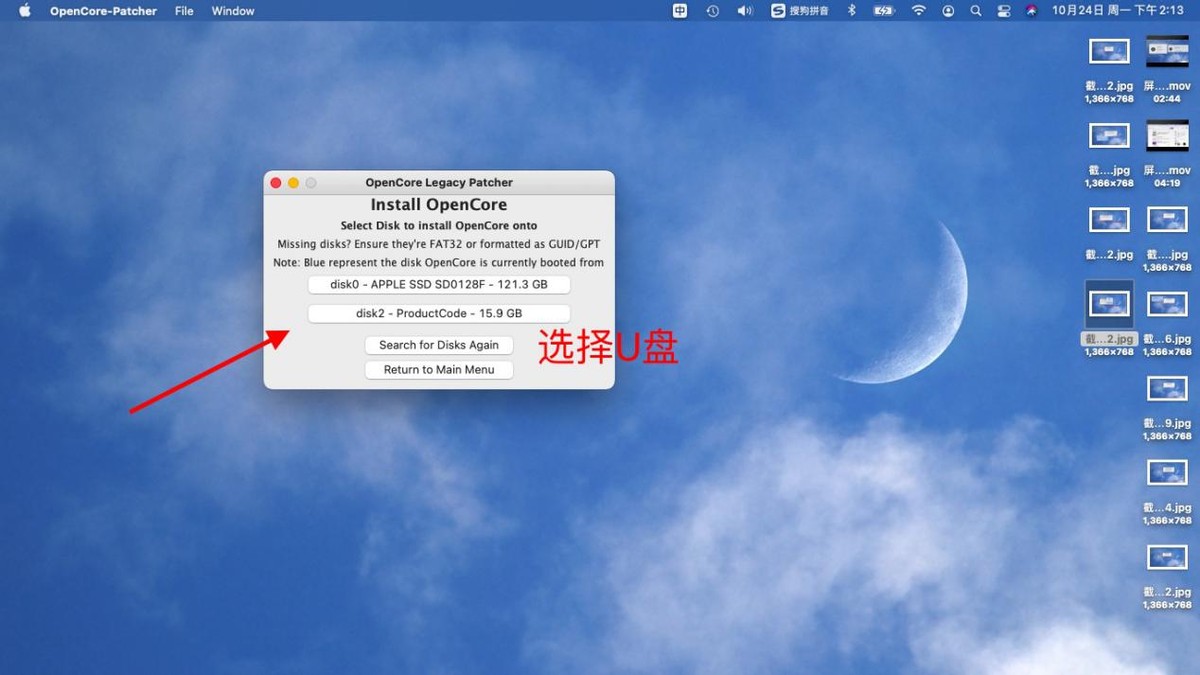1200x675 pixels.
Task: Open the File menu
Action: pyautogui.click(x=183, y=11)
